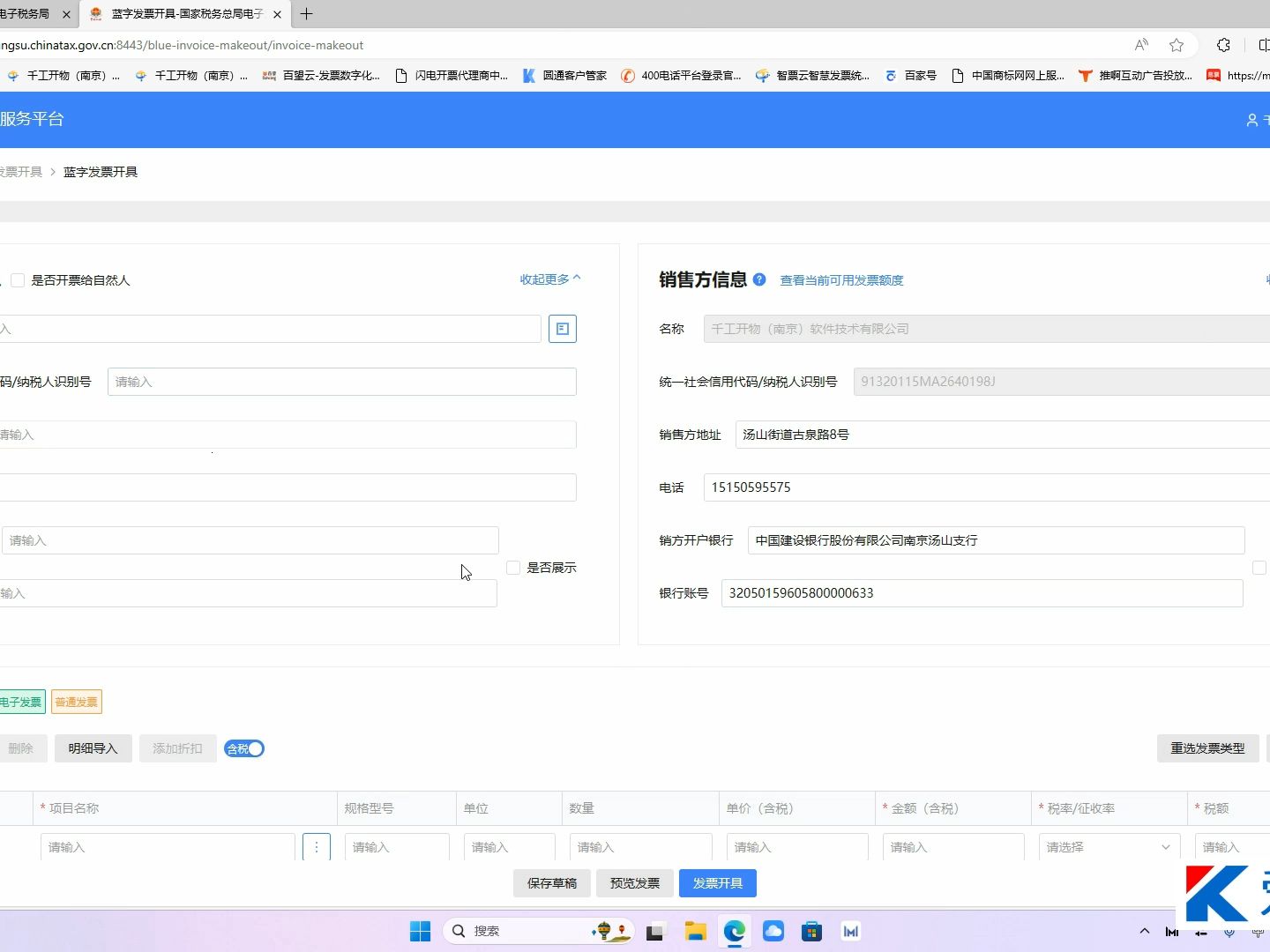Open the 税率/征收率 请选择 dropdown

coord(1109,847)
